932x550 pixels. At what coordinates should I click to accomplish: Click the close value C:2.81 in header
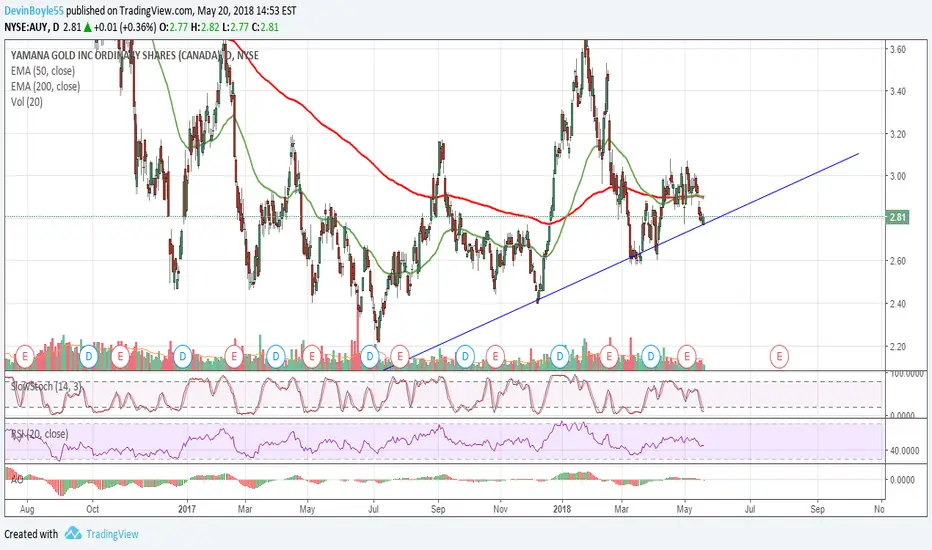[265, 27]
